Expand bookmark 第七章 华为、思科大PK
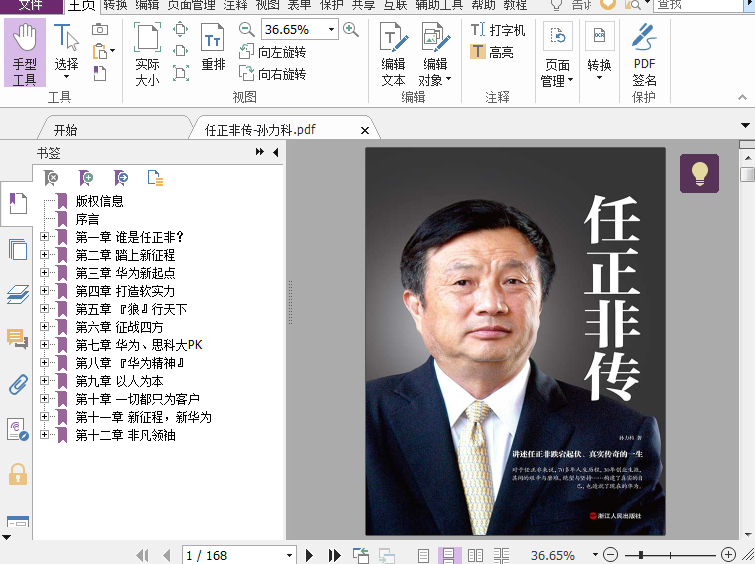This screenshot has height=564, width=755. [44, 344]
